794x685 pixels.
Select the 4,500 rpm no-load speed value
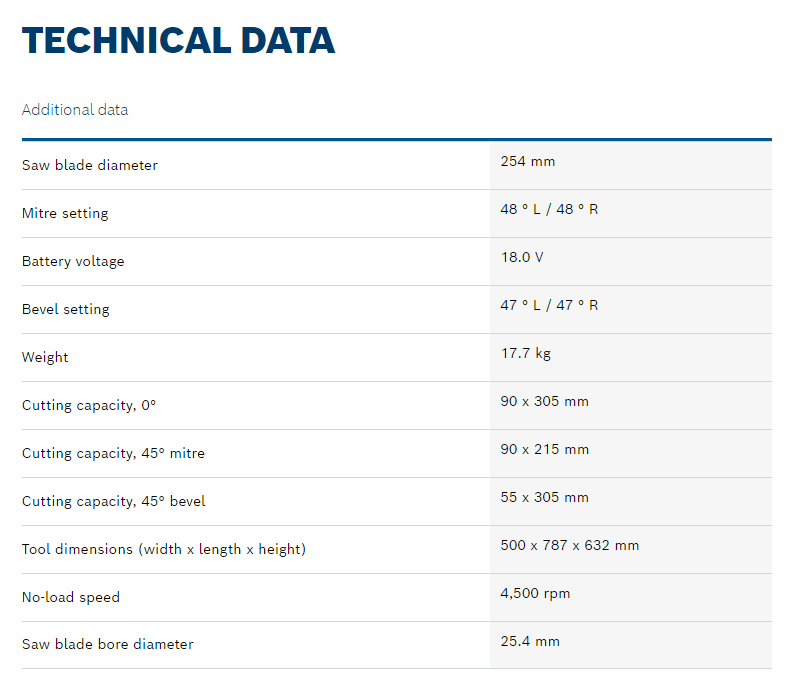point(535,593)
